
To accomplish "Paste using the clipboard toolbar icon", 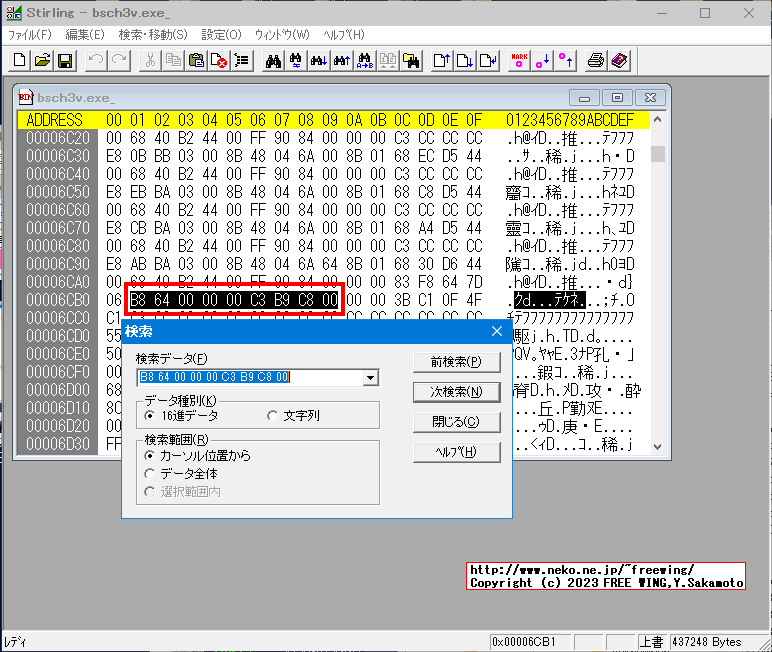I will [x=196, y=61].
